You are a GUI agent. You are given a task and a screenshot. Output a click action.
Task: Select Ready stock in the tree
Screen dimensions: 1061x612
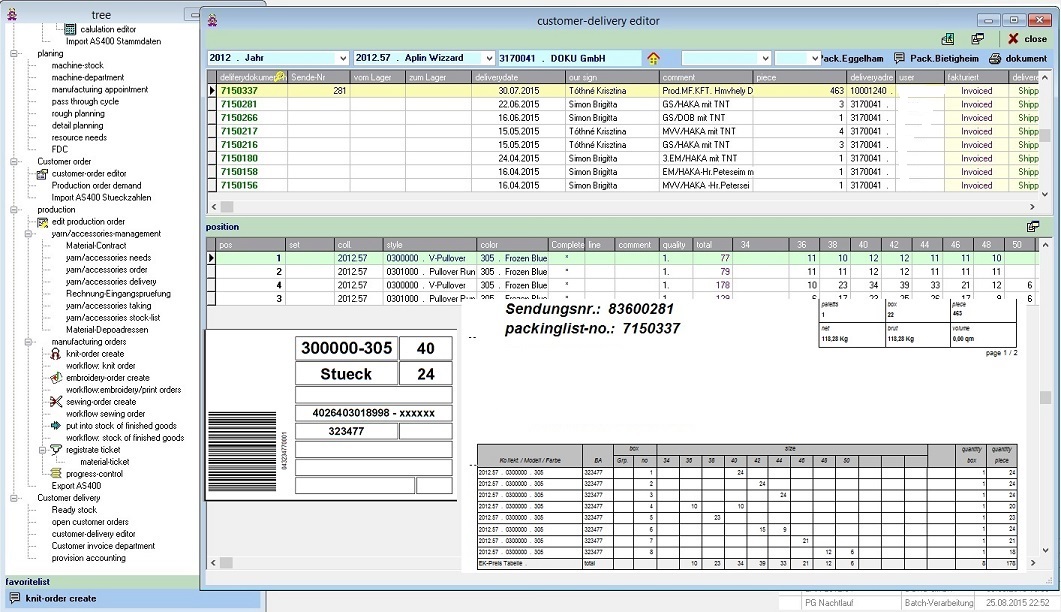[x=74, y=510]
